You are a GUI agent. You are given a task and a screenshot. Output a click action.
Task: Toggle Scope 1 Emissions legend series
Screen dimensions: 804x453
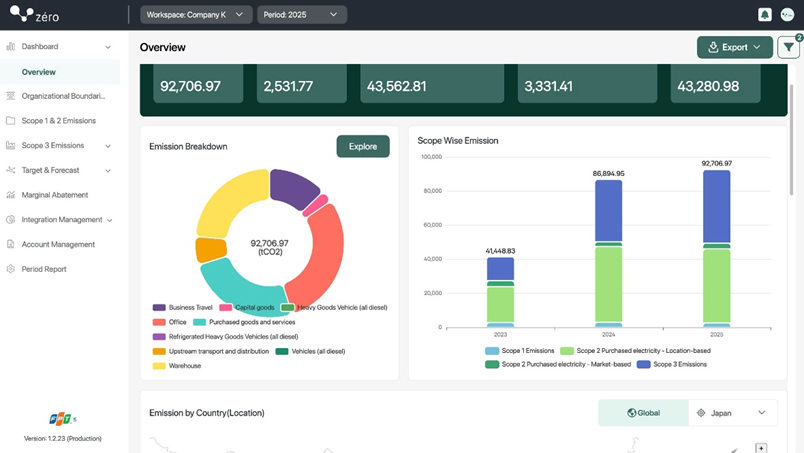click(520, 351)
